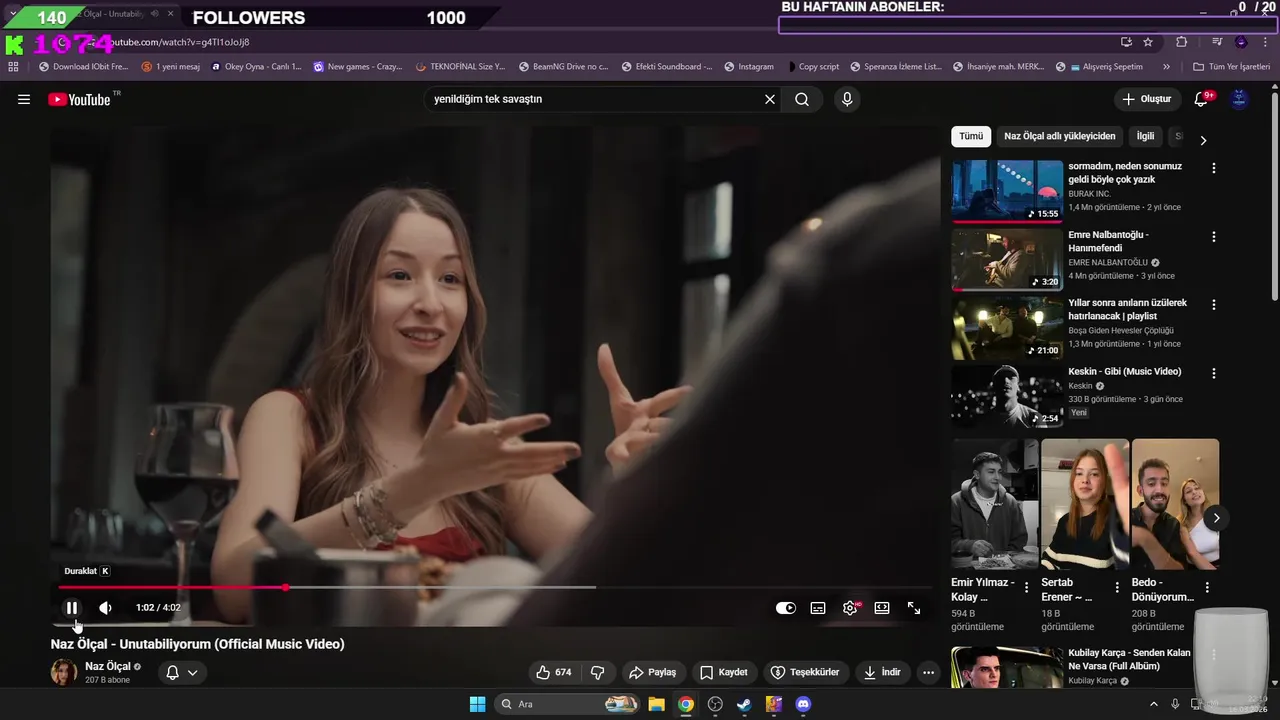Open Emre Nalbantoğlu - Hanımefendi video title
1280x720 pixels.
(1108, 241)
